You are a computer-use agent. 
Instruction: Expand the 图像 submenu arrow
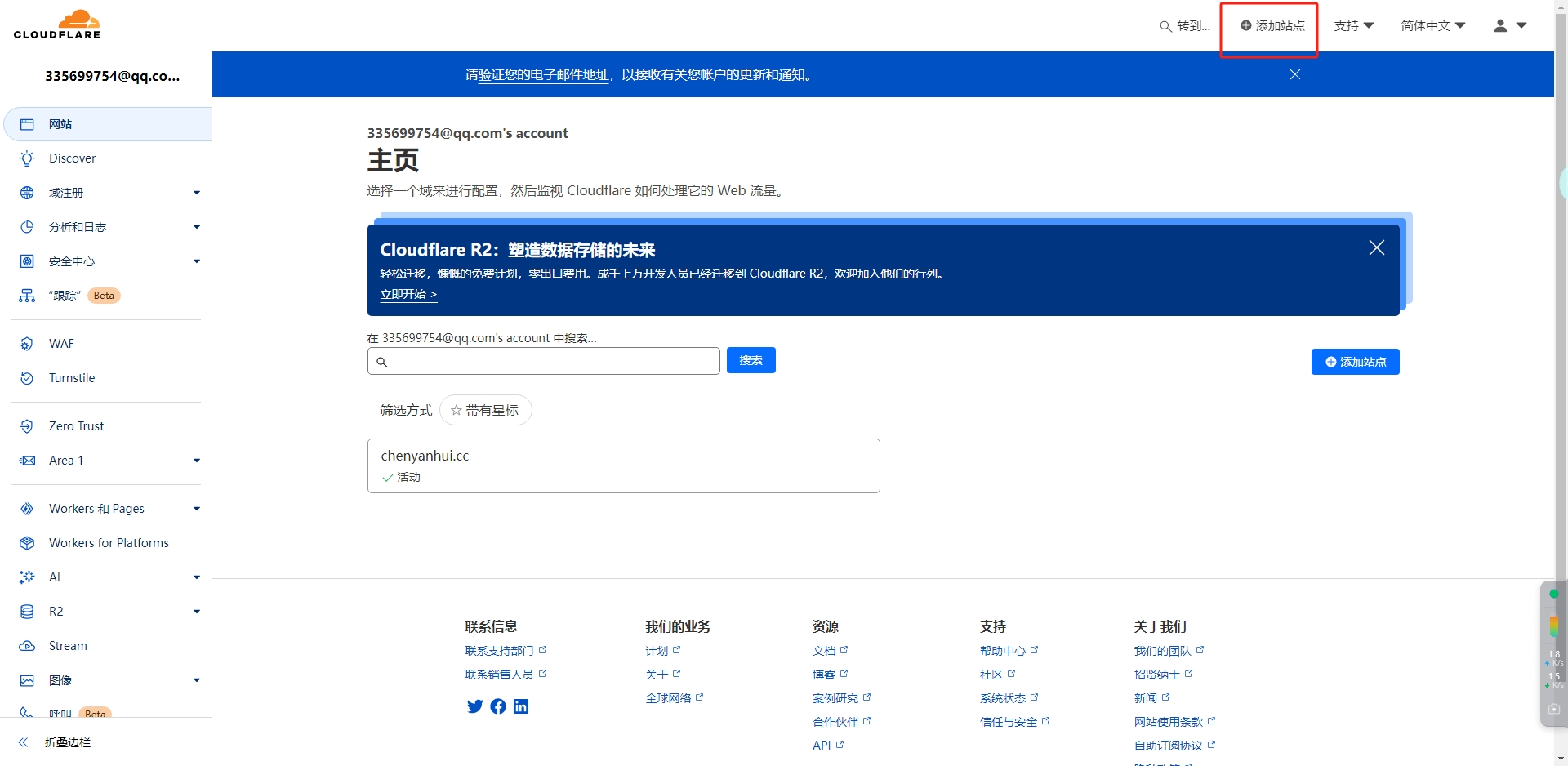(x=197, y=680)
